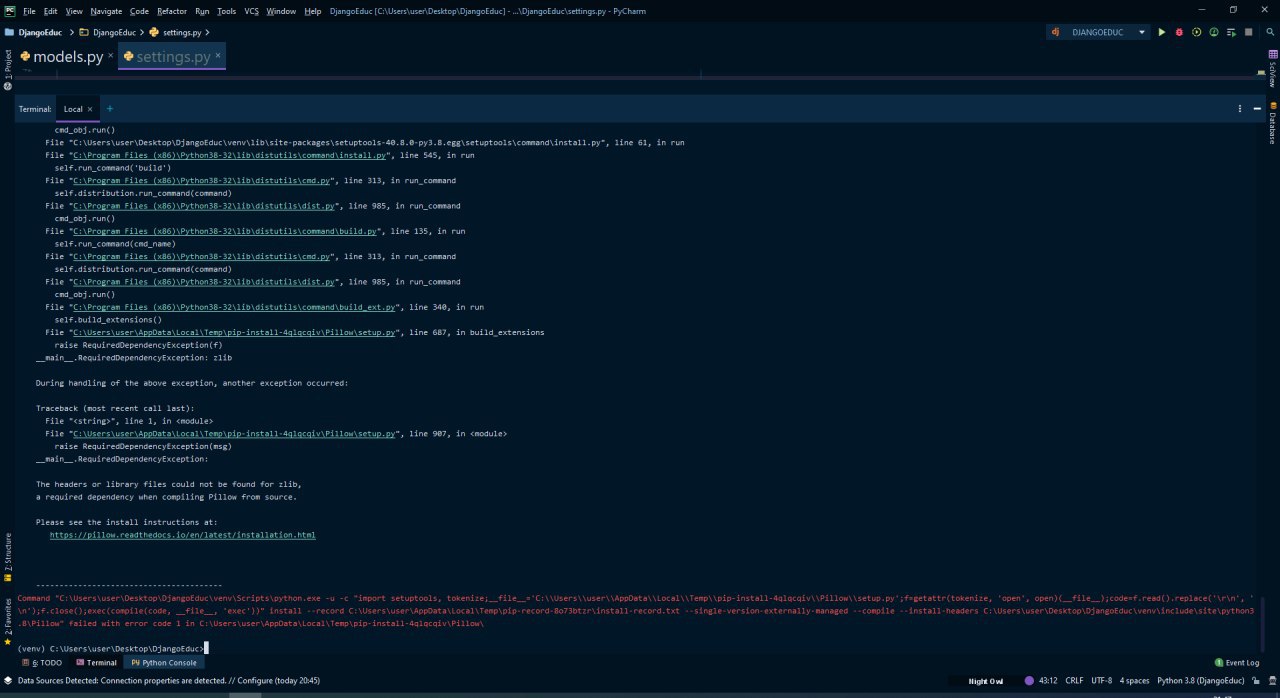Screen dimensions: 1280x698
Task: Change CRLF line separator in status bar
Action: tap(1074, 681)
